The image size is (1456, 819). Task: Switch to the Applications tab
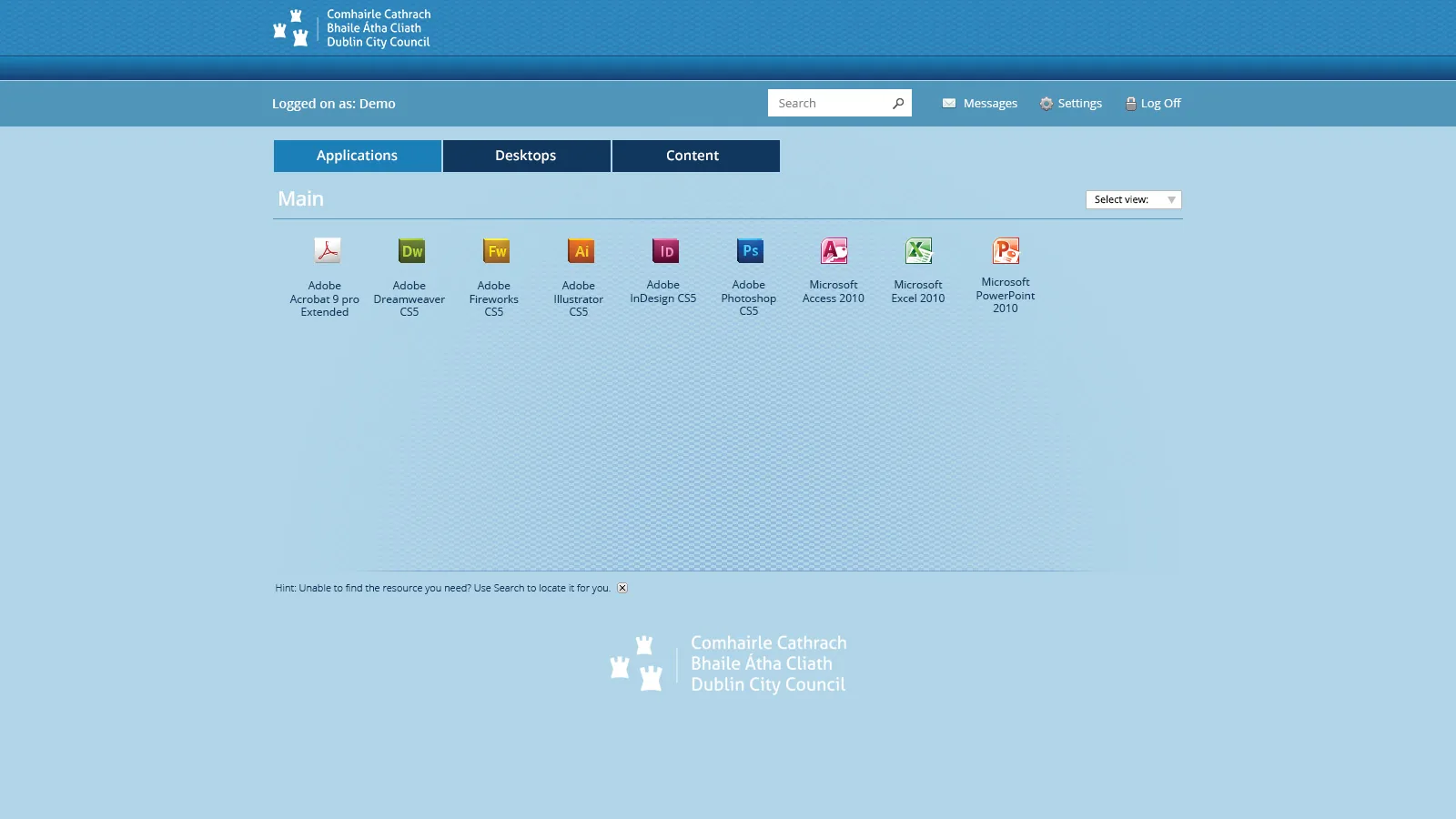[x=358, y=156]
